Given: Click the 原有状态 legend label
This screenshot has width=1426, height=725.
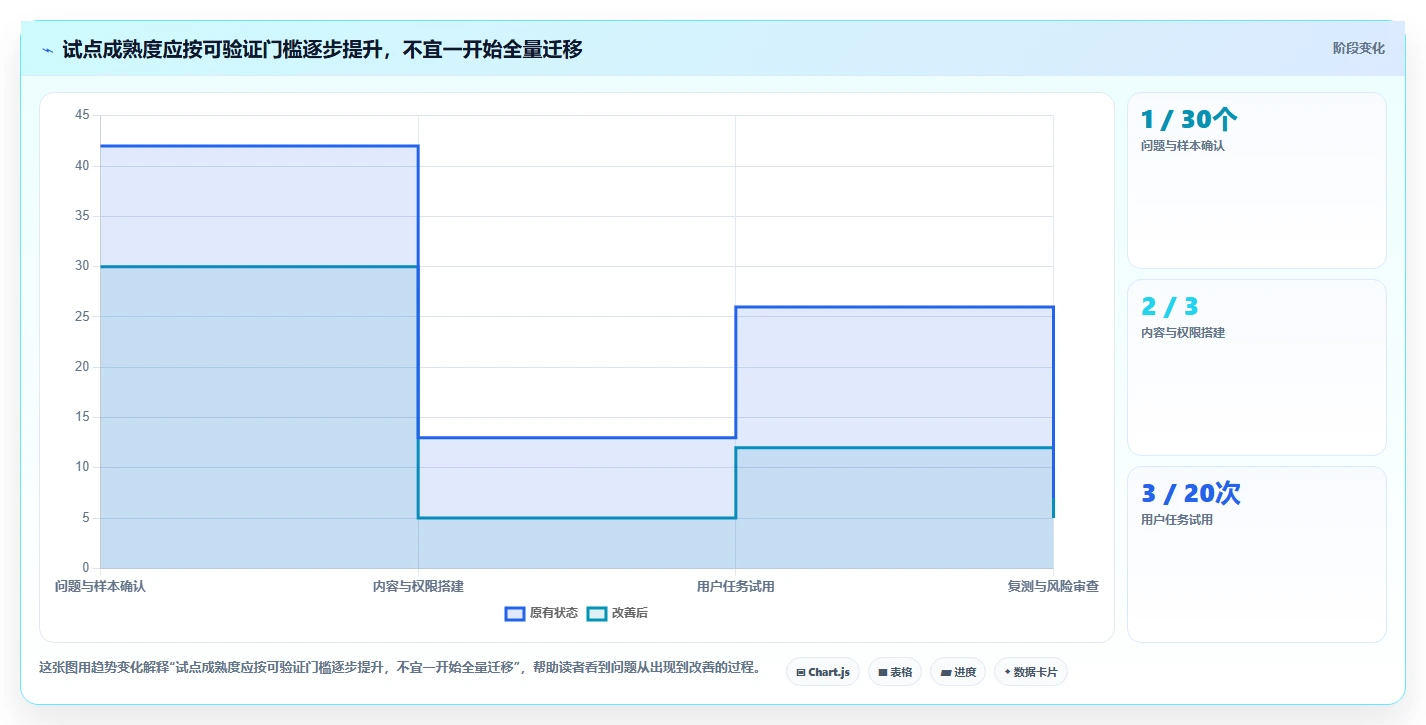Looking at the screenshot, I should click(554, 614).
